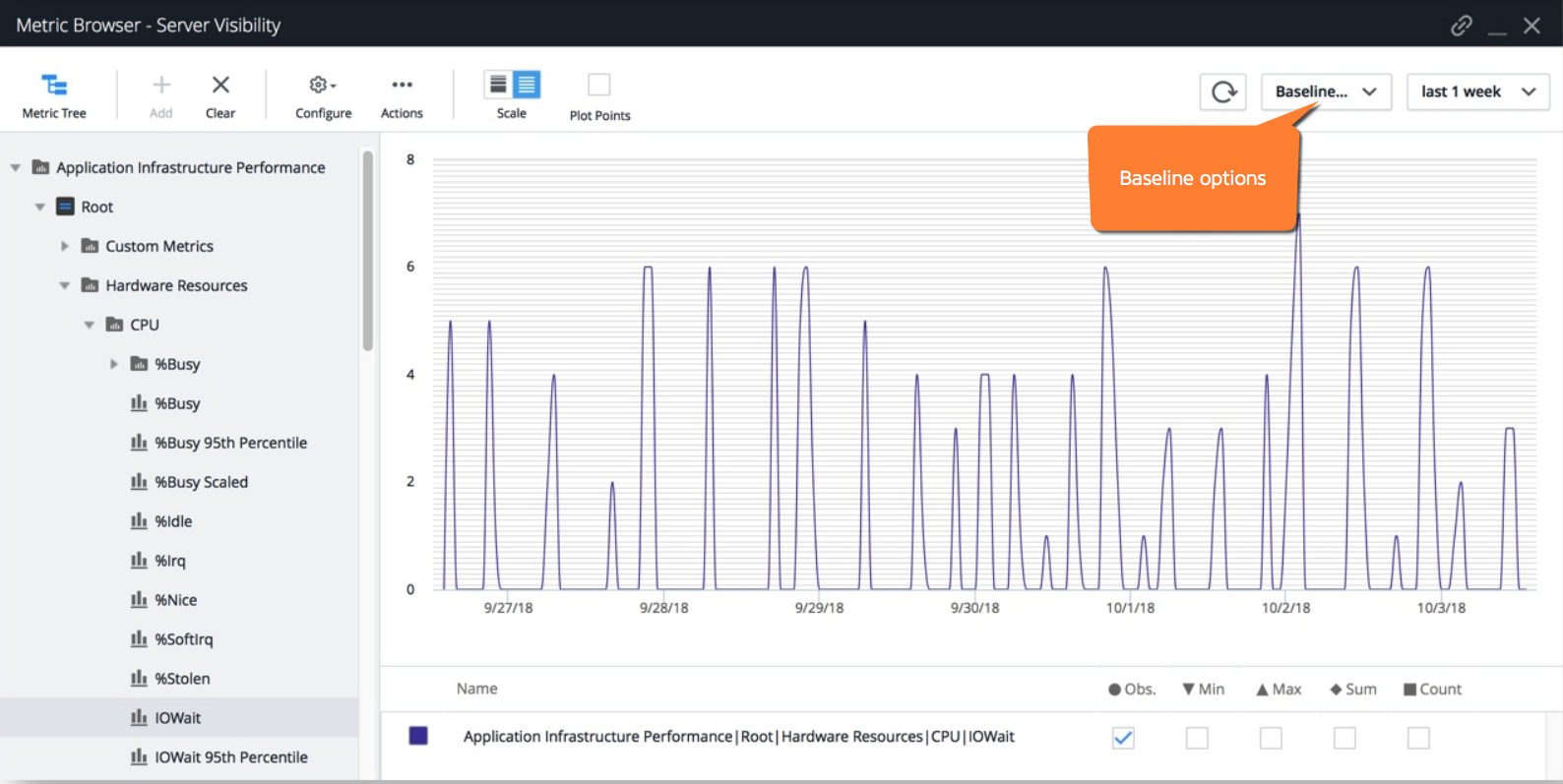Click the IOWait legend color swatch
This screenshot has width=1563, height=784.
418,736
